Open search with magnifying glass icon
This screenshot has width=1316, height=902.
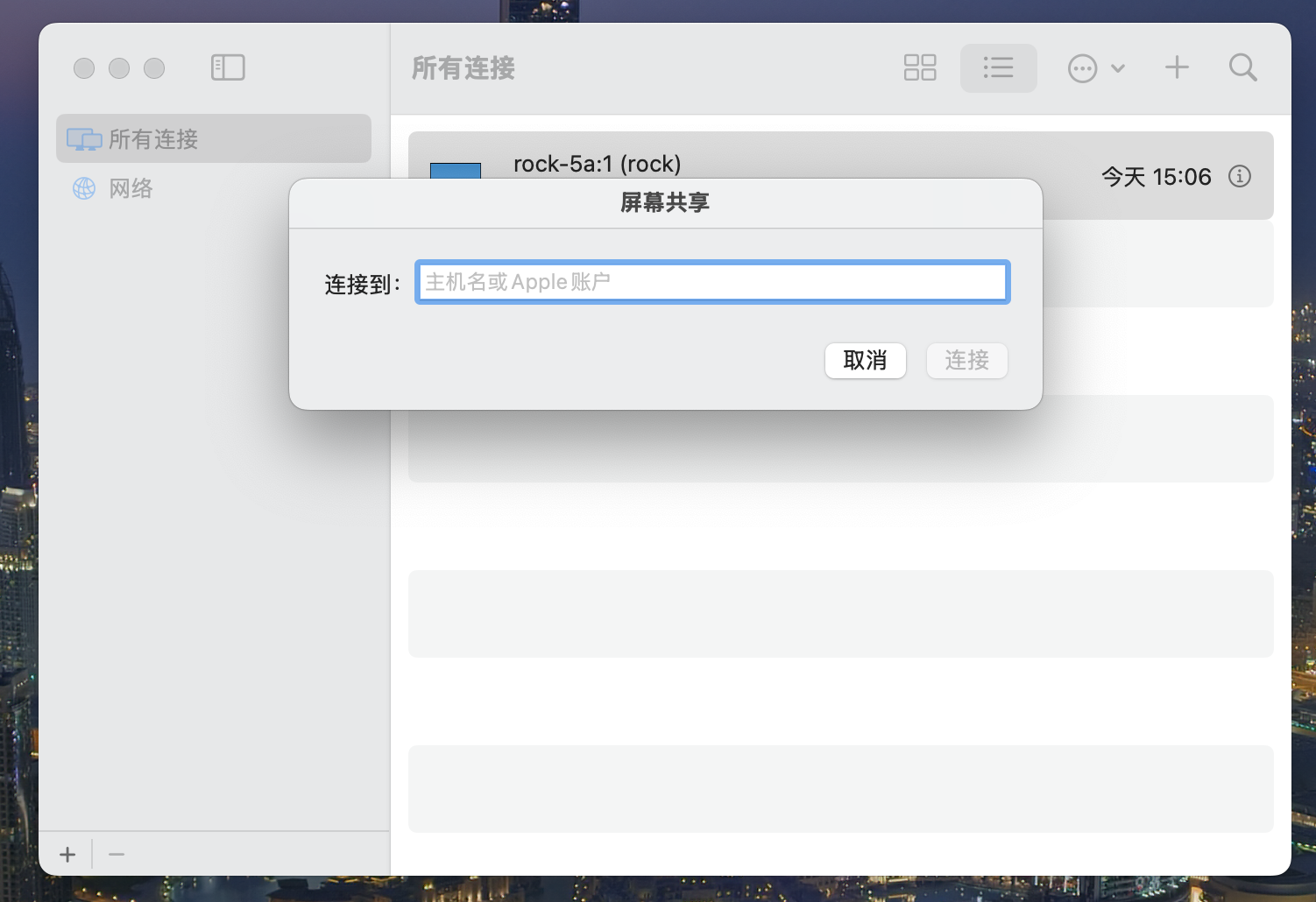pyautogui.click(x=1242, y=67)
